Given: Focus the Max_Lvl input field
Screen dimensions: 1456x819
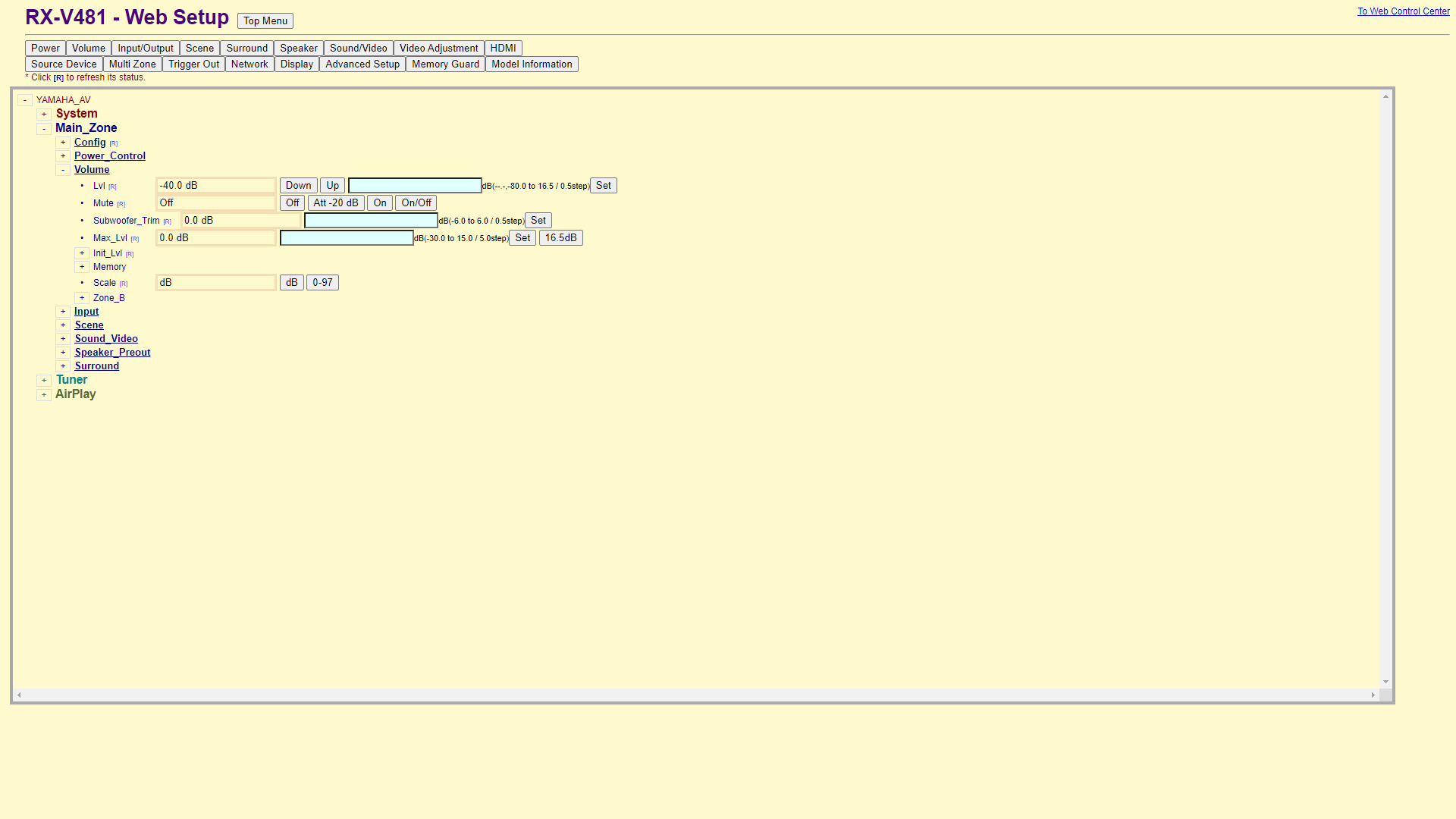Looking at the screenshot, I should (347, 238).
